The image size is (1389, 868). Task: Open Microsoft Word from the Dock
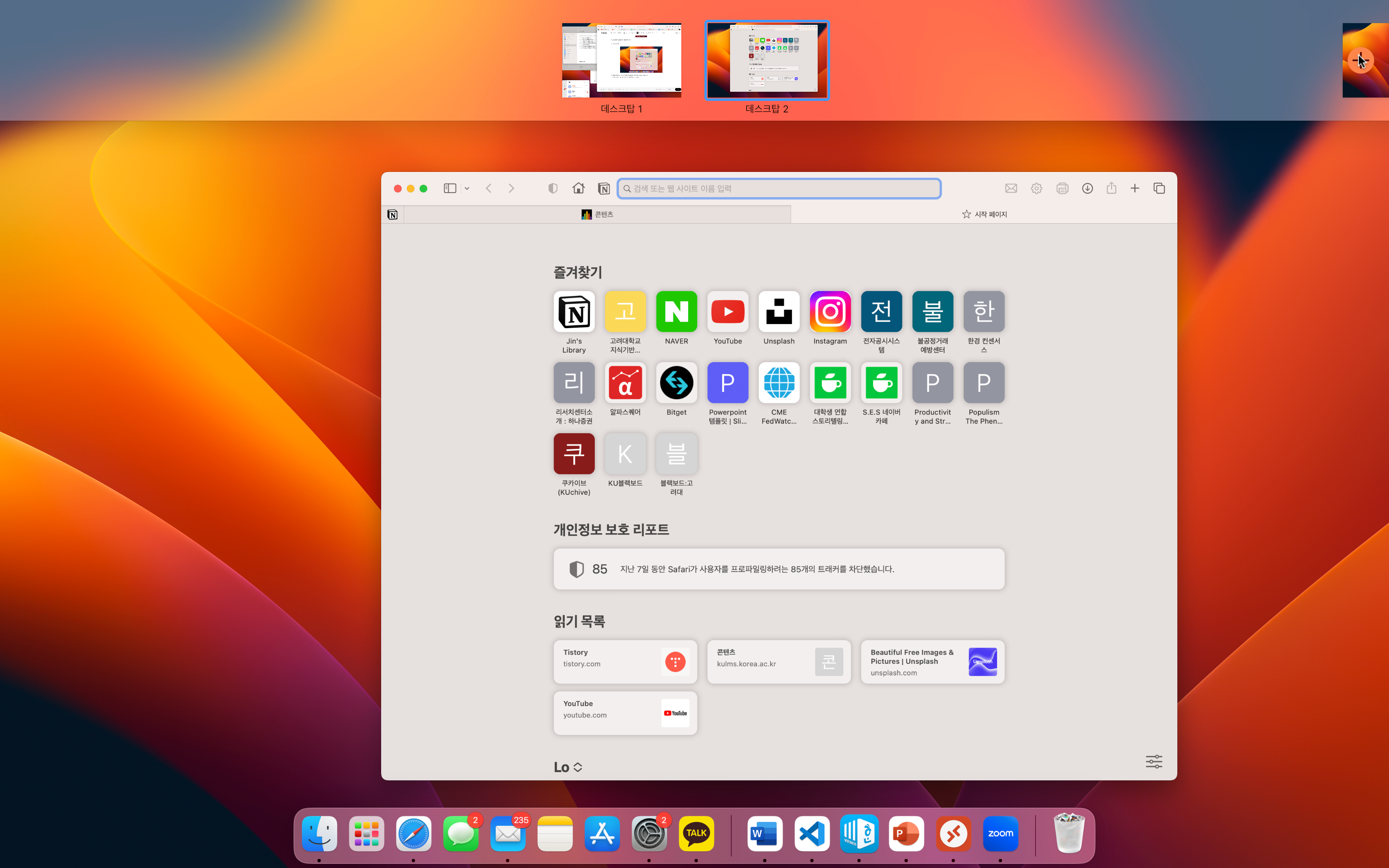(765, 834)
